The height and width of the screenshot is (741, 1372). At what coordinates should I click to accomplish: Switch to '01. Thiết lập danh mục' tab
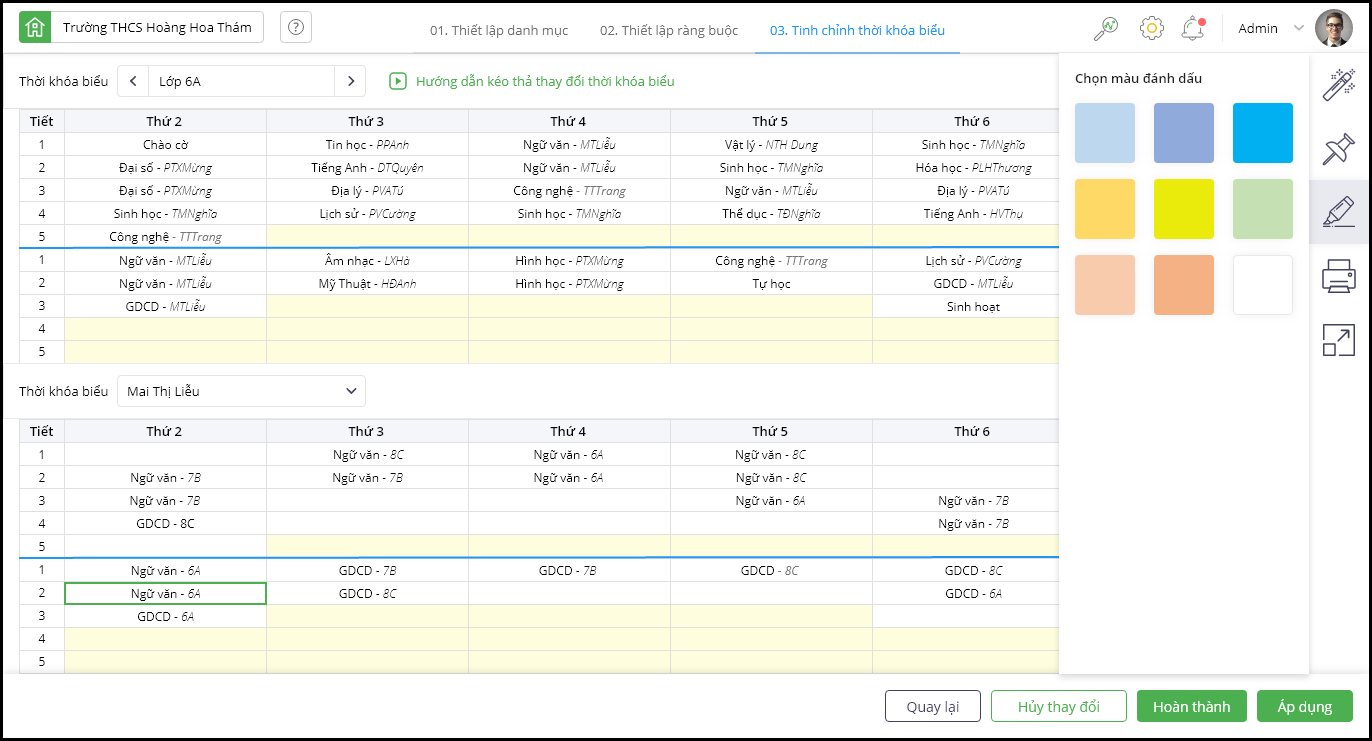[499, 30]
